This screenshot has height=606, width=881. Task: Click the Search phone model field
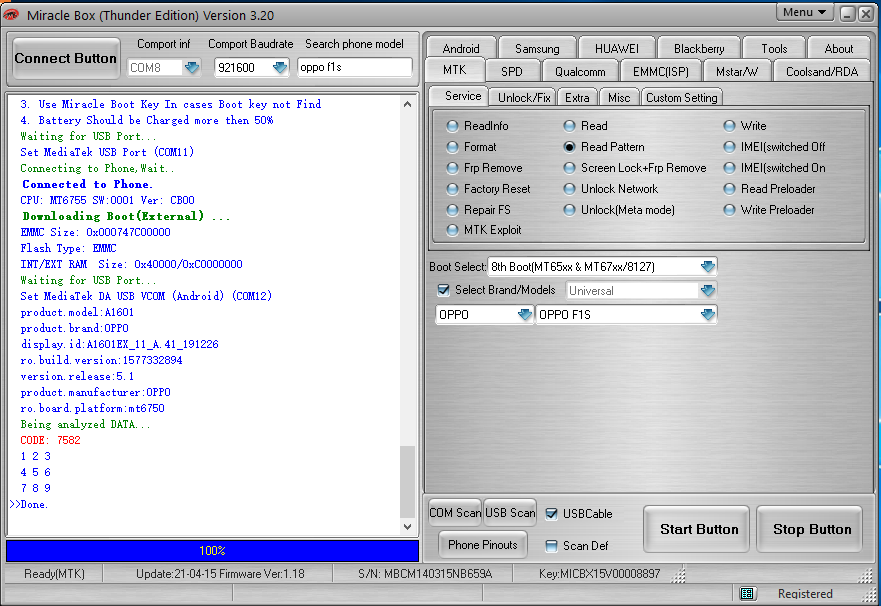[355, 67]
